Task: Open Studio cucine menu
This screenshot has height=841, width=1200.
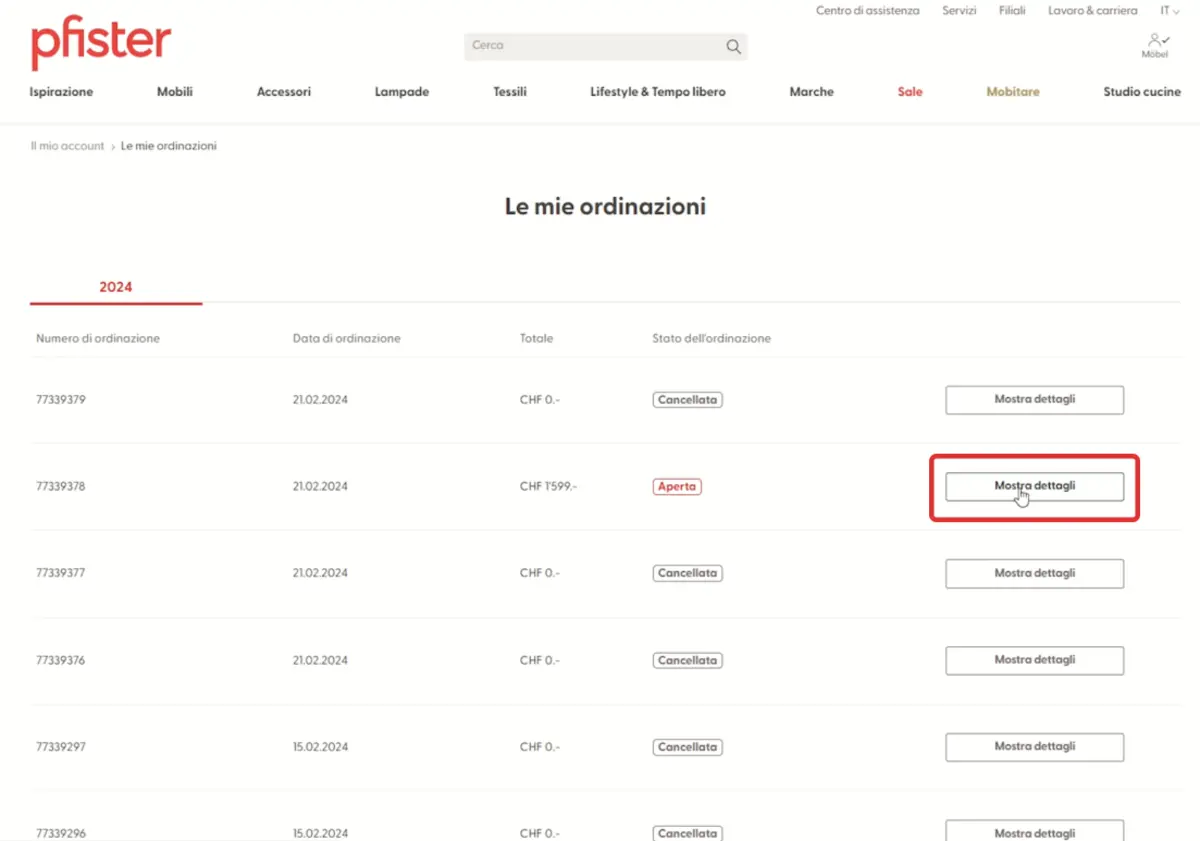Action: (x=1142, y=92)
